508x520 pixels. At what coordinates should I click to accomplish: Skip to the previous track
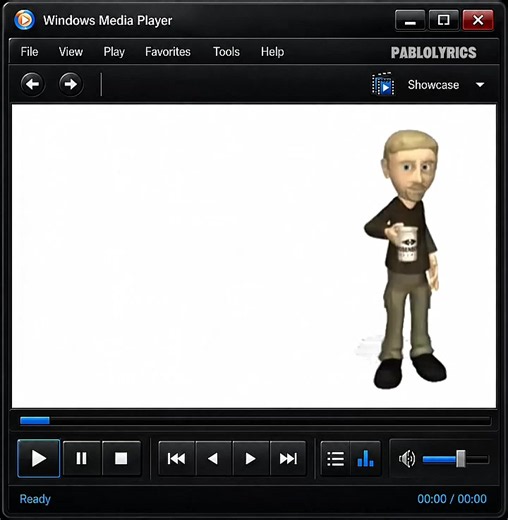177,458
